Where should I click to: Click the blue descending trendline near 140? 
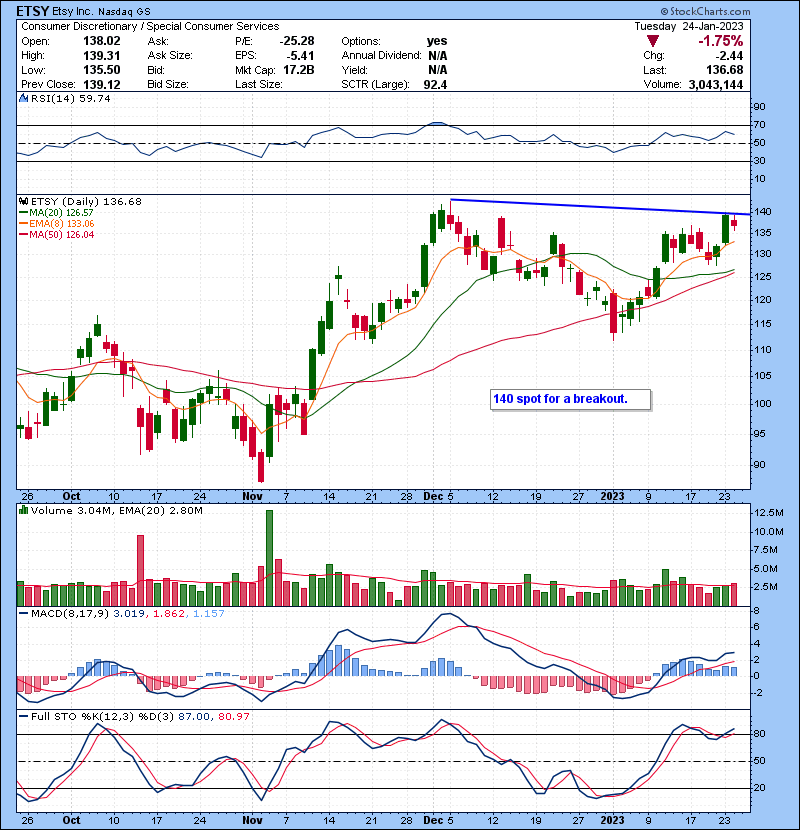point(600,207)
